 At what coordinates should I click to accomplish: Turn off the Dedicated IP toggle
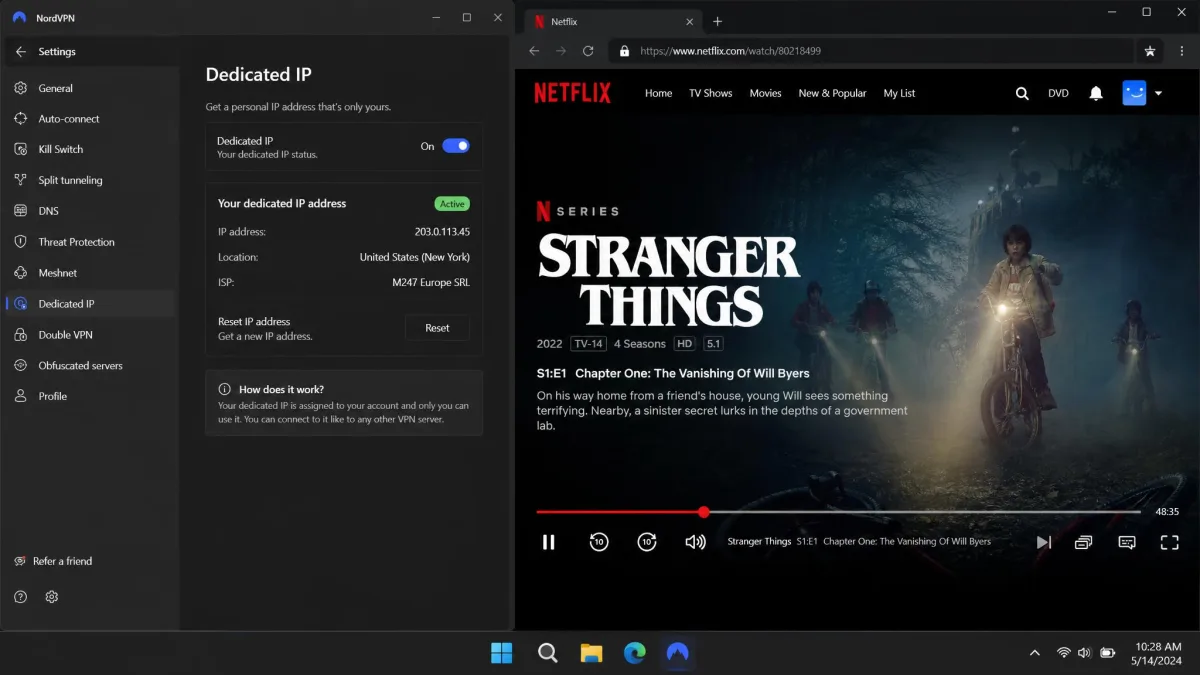456,146
